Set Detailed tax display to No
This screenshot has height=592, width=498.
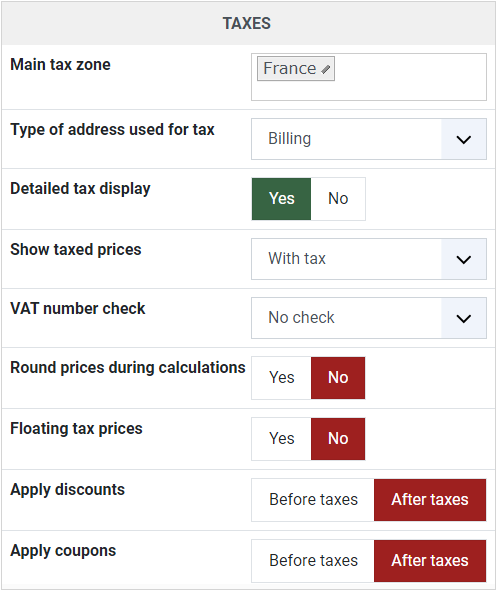point(338,199)
